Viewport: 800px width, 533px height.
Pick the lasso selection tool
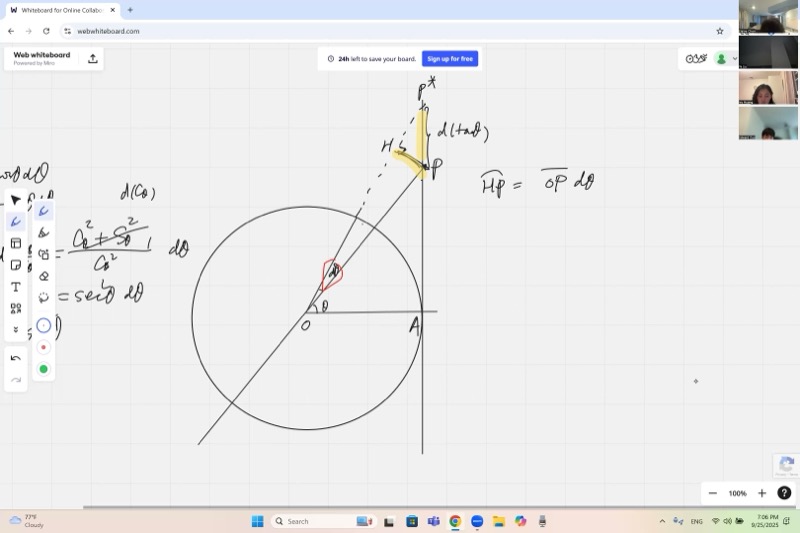coord(44,297)
